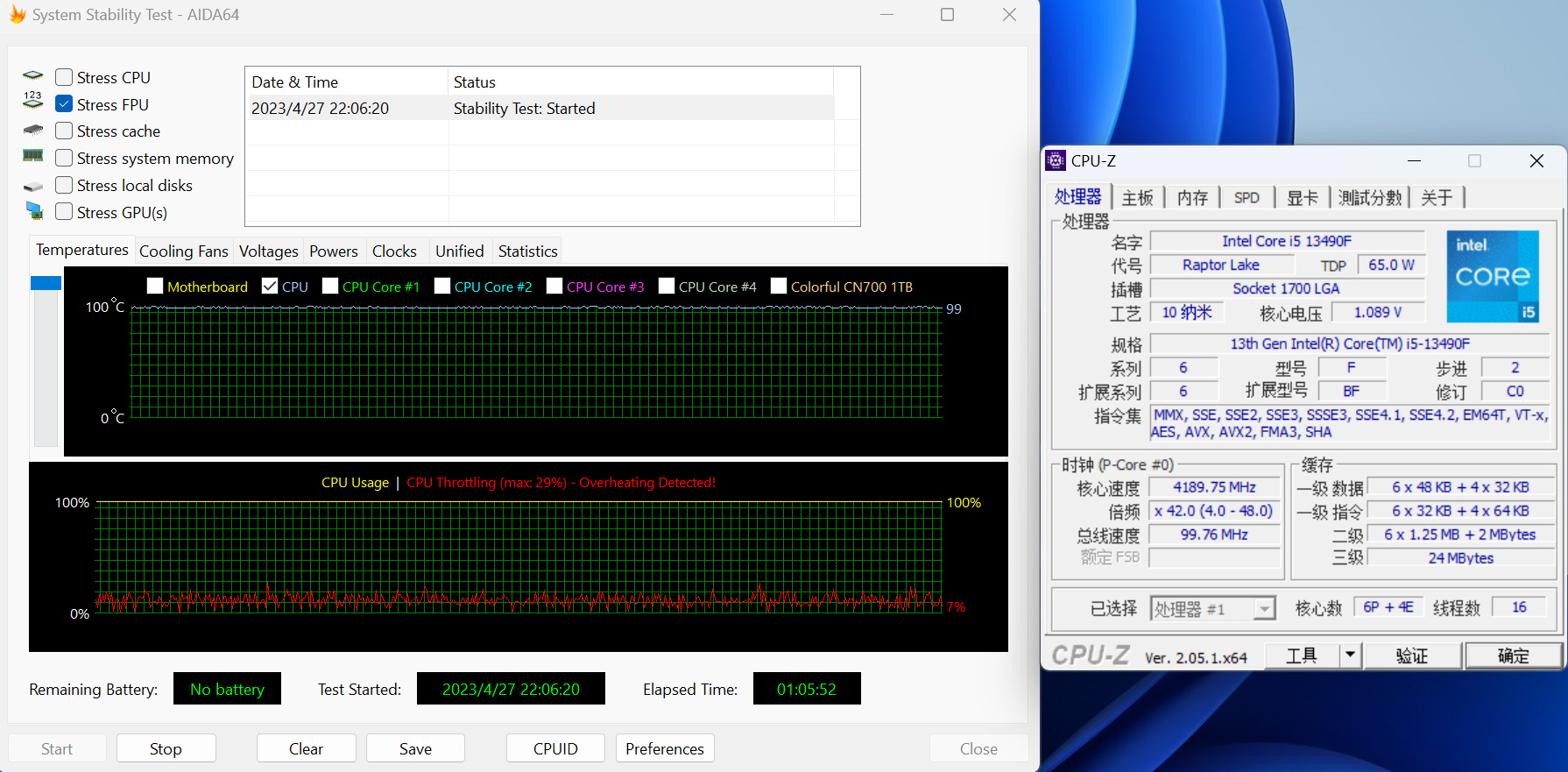Click the Overheating Detected throttling warning
1568x772 pixels.
[561, 482]
